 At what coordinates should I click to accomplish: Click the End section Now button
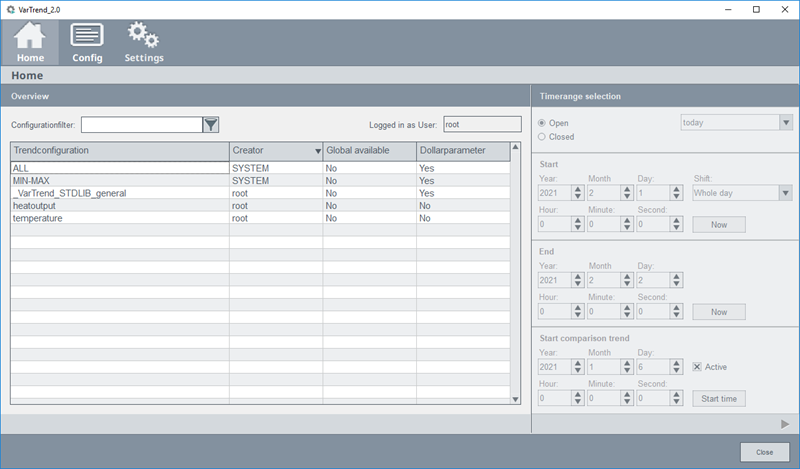[x=718, y=312]
